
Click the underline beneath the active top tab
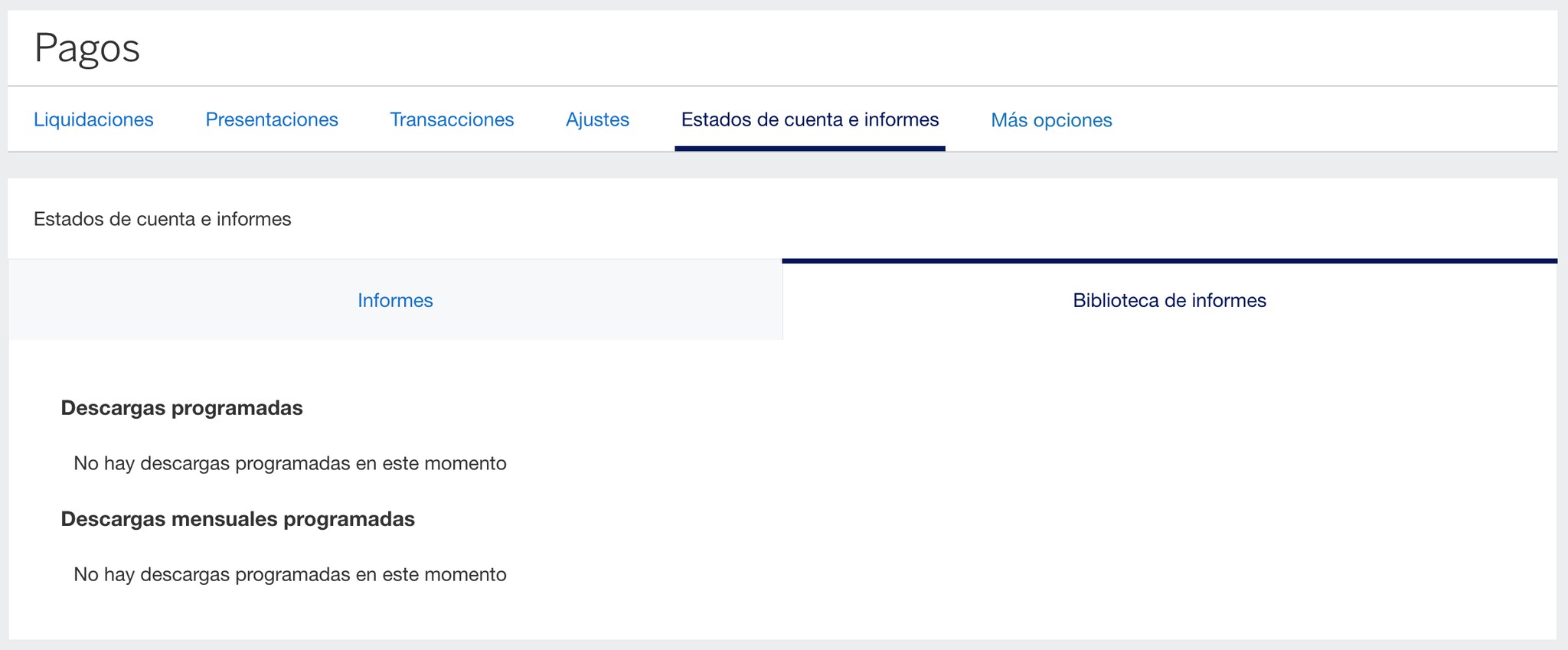pos(809,149)
